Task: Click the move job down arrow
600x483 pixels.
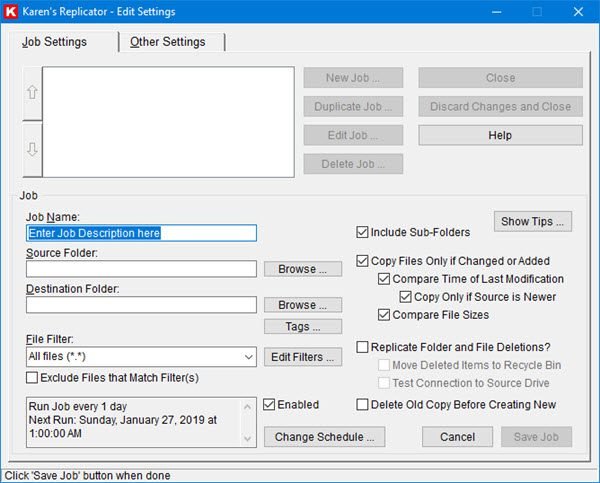Action: (x=33, y=150)
